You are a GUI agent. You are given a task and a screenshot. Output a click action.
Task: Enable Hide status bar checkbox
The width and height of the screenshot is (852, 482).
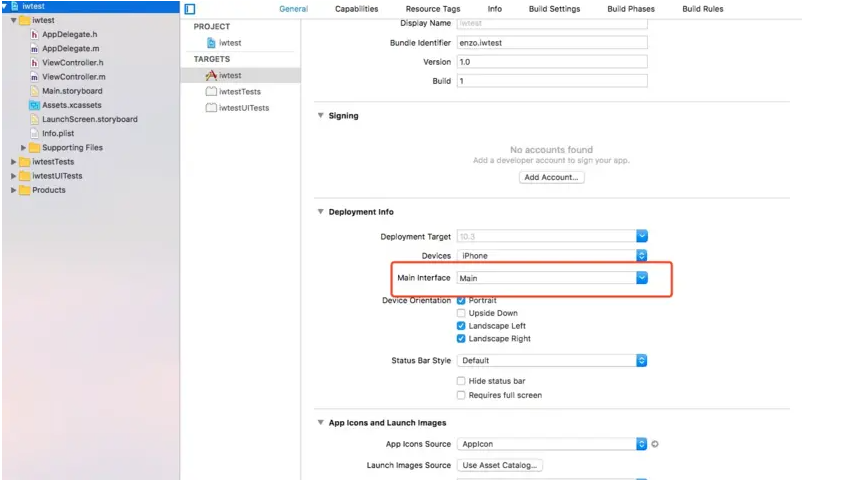coord(461,381)
